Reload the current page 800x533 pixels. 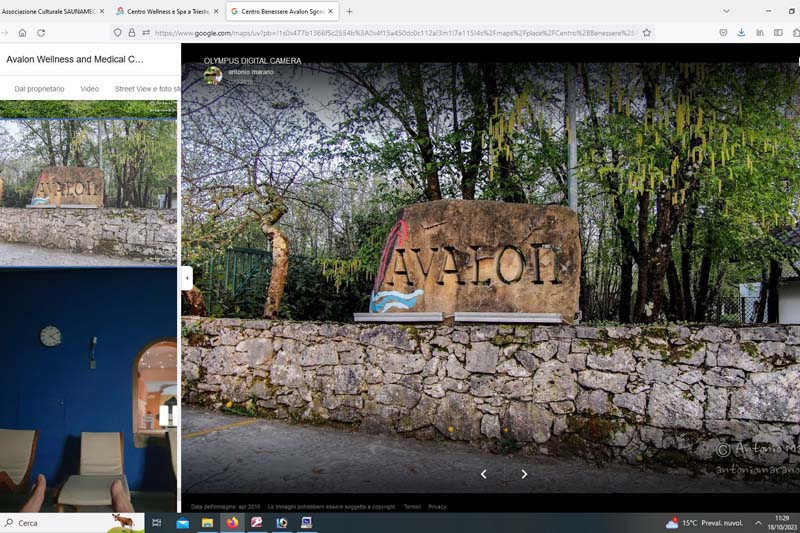click(41, 33)
